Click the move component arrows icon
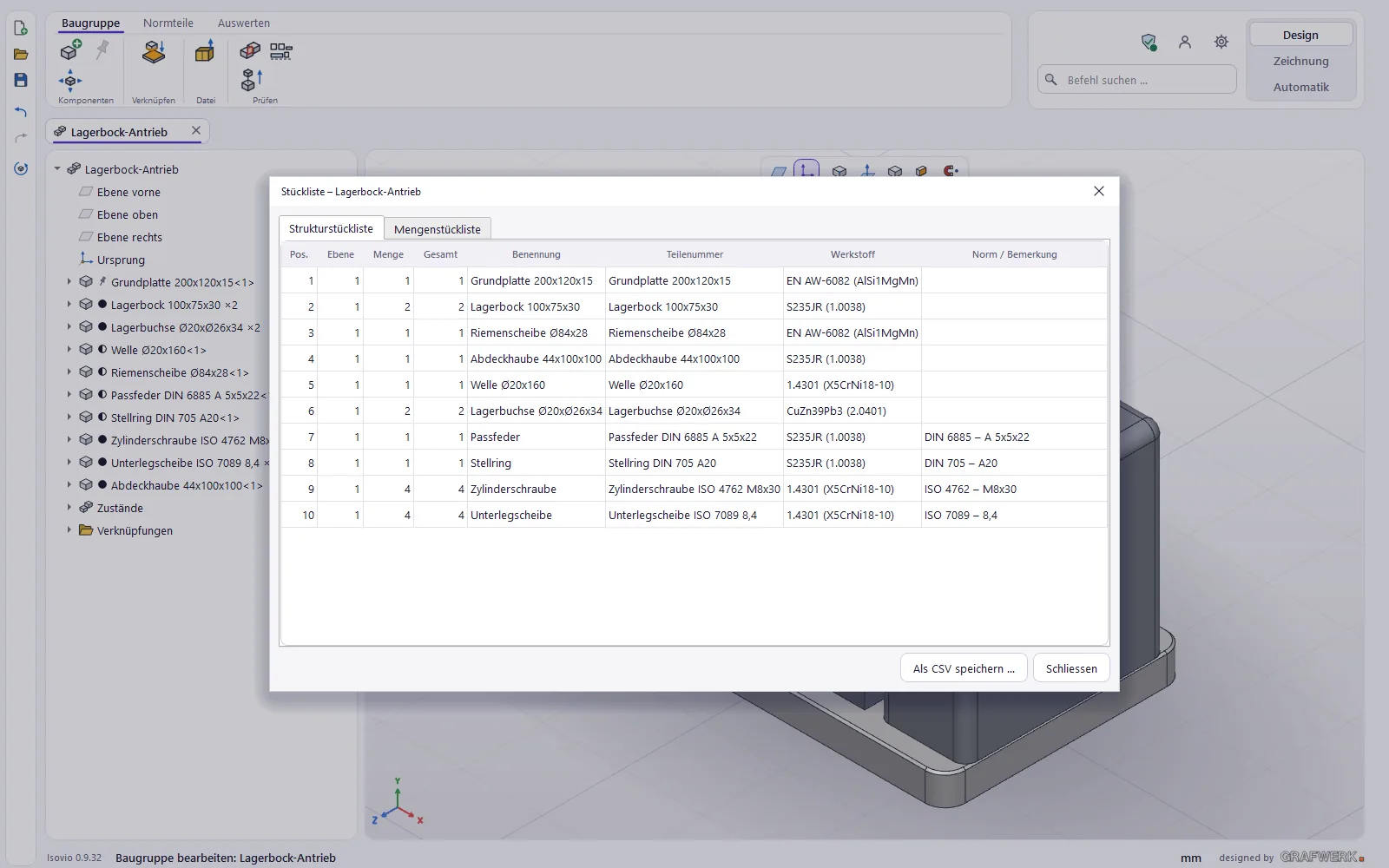This screenshot has height=868, width=1389. (x=70, y=81)
